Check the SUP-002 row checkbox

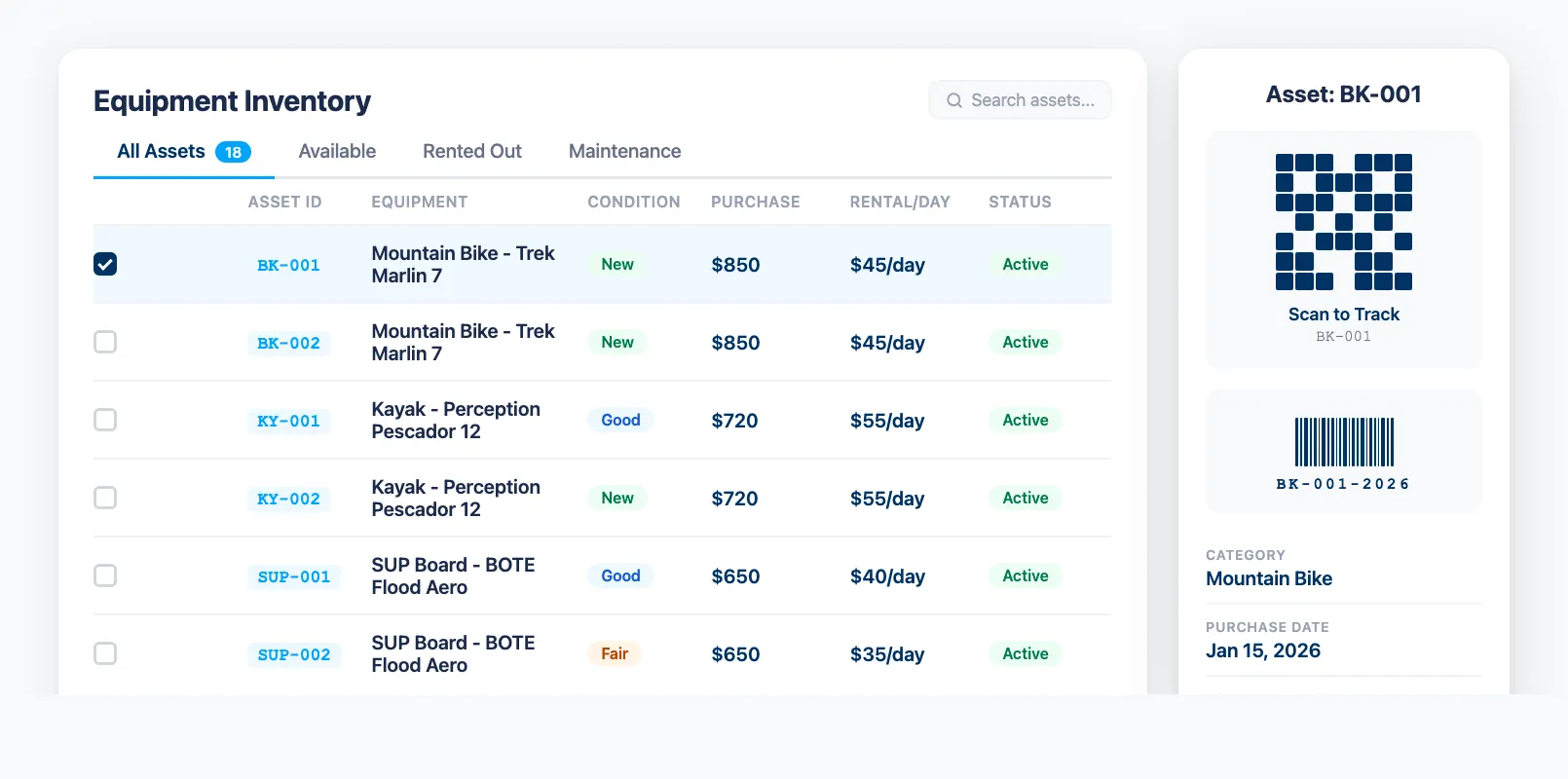pos(105,653)
